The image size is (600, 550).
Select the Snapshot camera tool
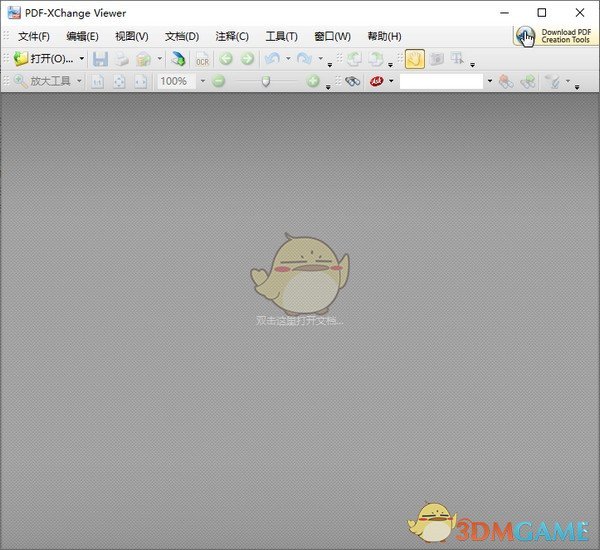(x=436, y=59)
